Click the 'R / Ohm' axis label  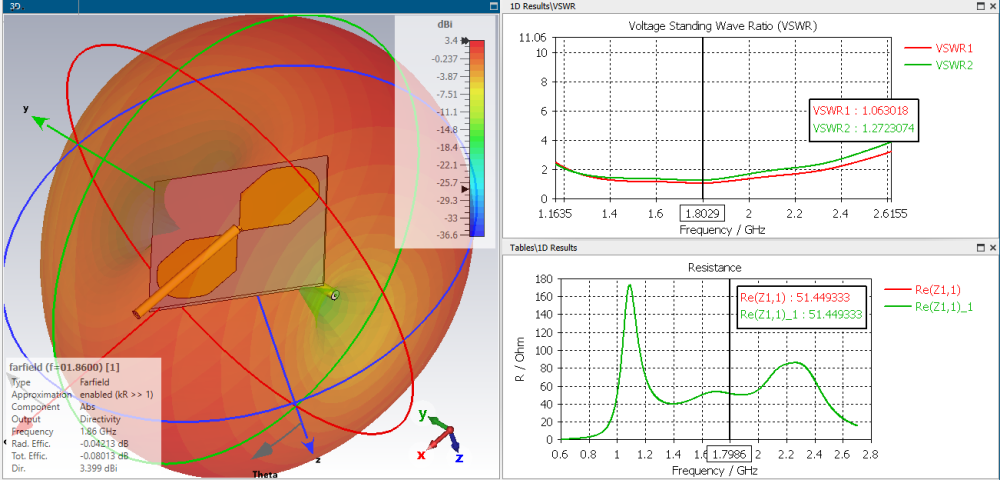click(x=521, y=358)
